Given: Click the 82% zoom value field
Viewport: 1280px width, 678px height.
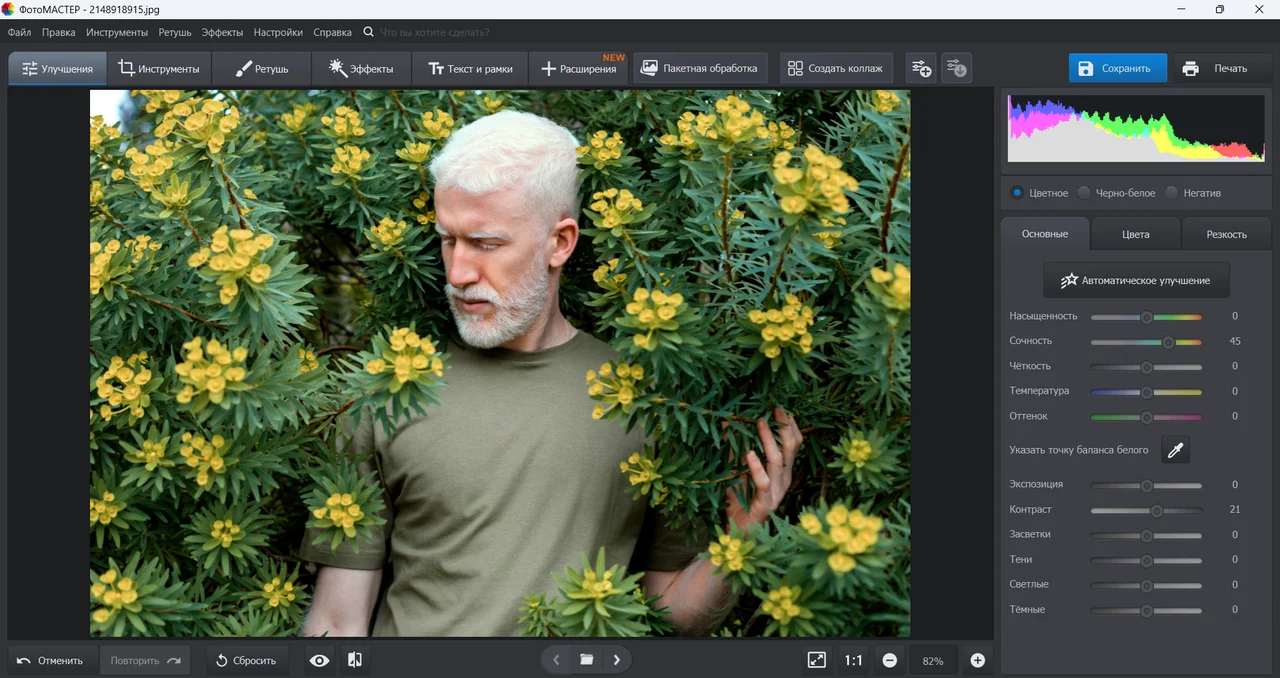Looking at the screenshot, I should 933,661.
